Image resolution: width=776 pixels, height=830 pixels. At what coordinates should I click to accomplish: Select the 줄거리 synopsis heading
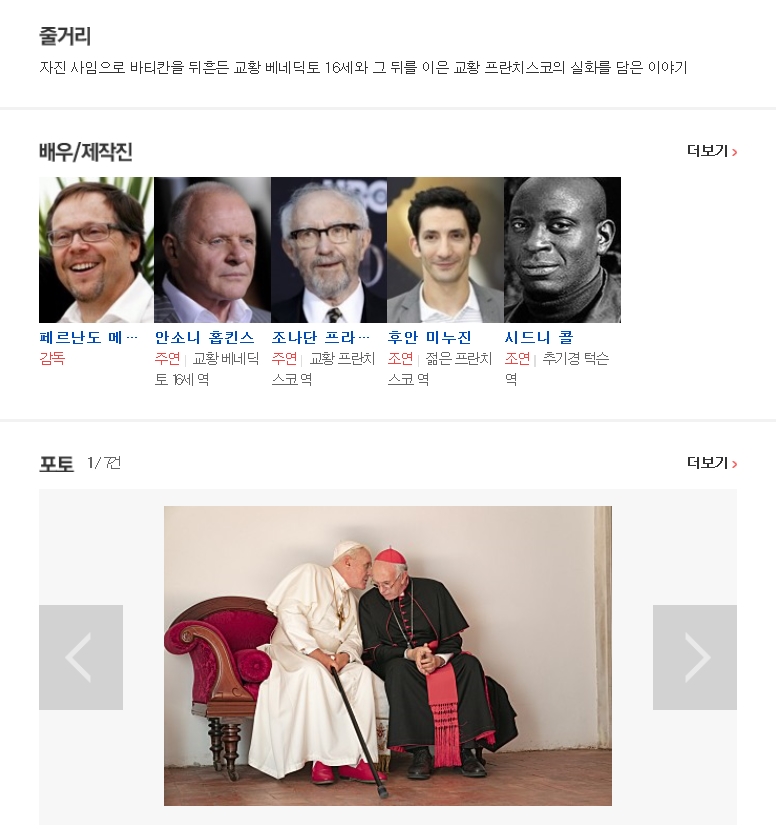65,36
